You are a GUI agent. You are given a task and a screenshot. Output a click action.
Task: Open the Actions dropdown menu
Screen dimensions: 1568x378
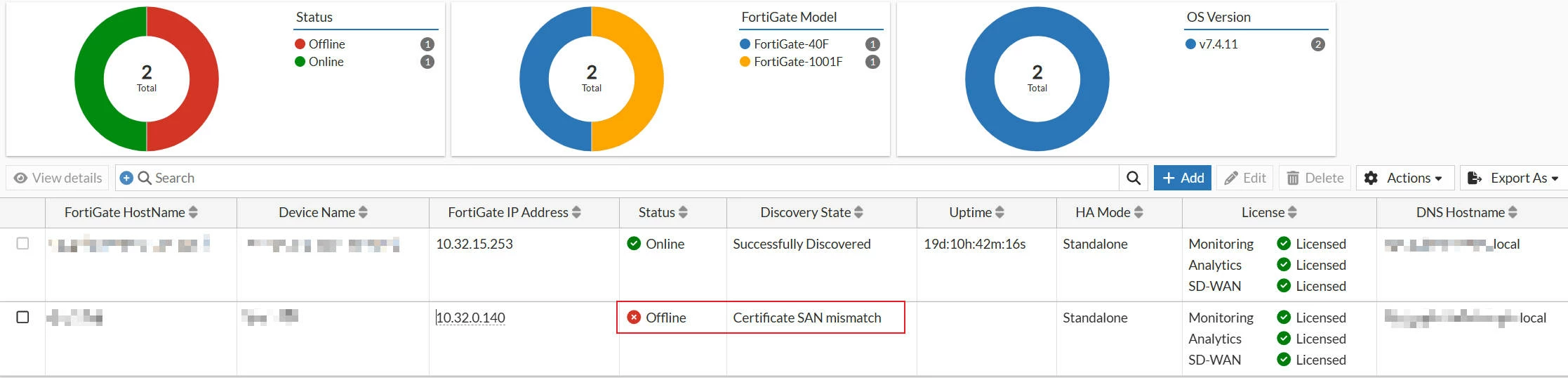point(1404,178)
